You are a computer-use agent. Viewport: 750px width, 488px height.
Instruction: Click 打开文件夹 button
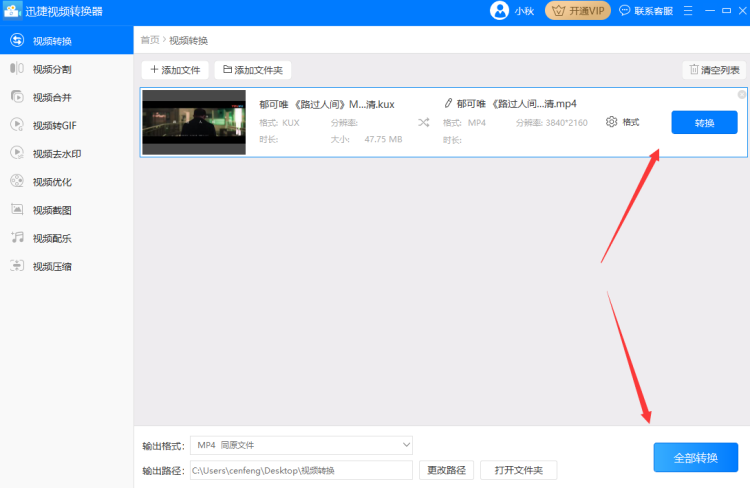[x=518, y=470]
